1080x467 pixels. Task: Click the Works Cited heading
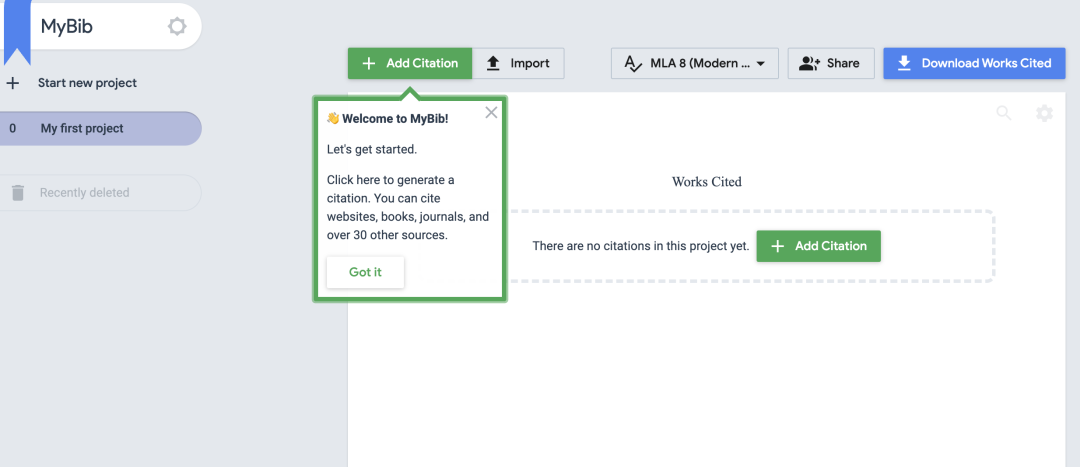(707, 182)
